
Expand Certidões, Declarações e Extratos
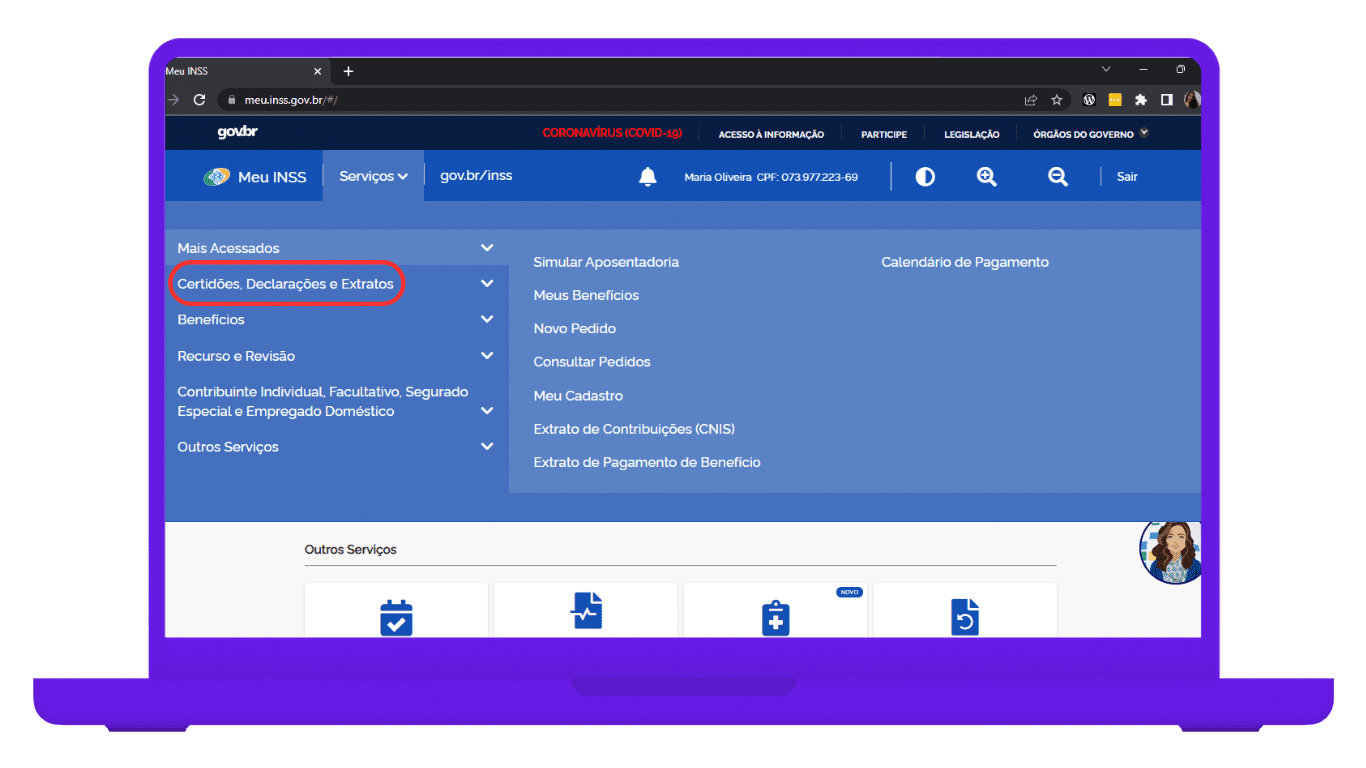(x=286, y=284)
